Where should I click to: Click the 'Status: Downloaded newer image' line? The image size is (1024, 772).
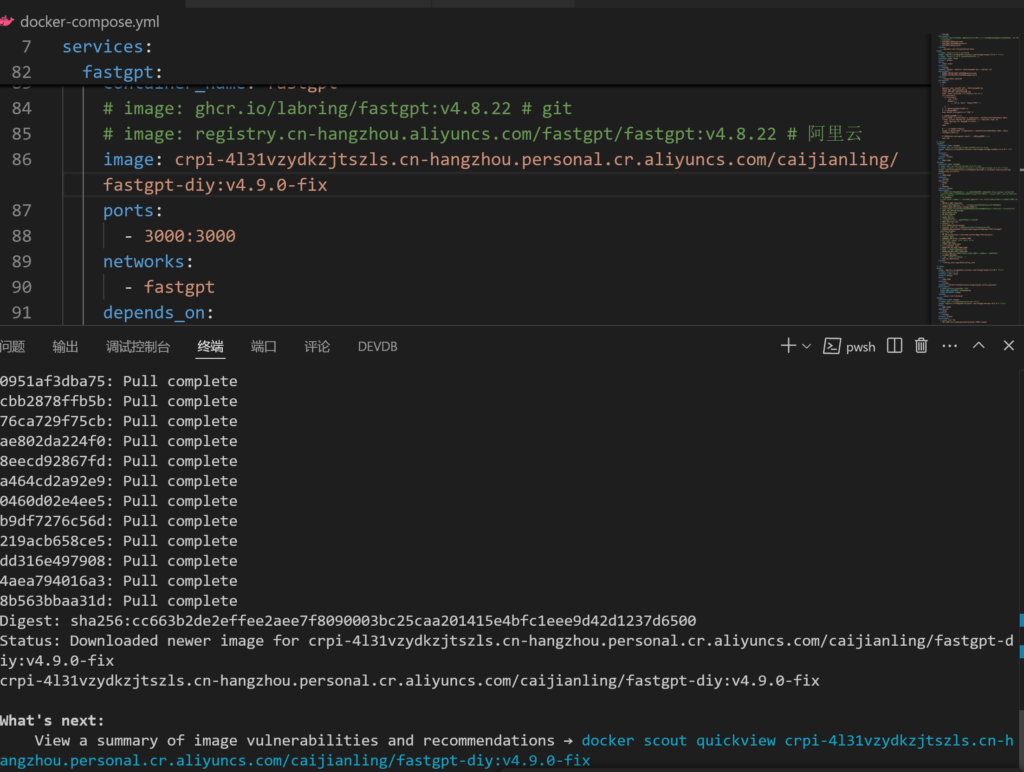tap(507, 651)
